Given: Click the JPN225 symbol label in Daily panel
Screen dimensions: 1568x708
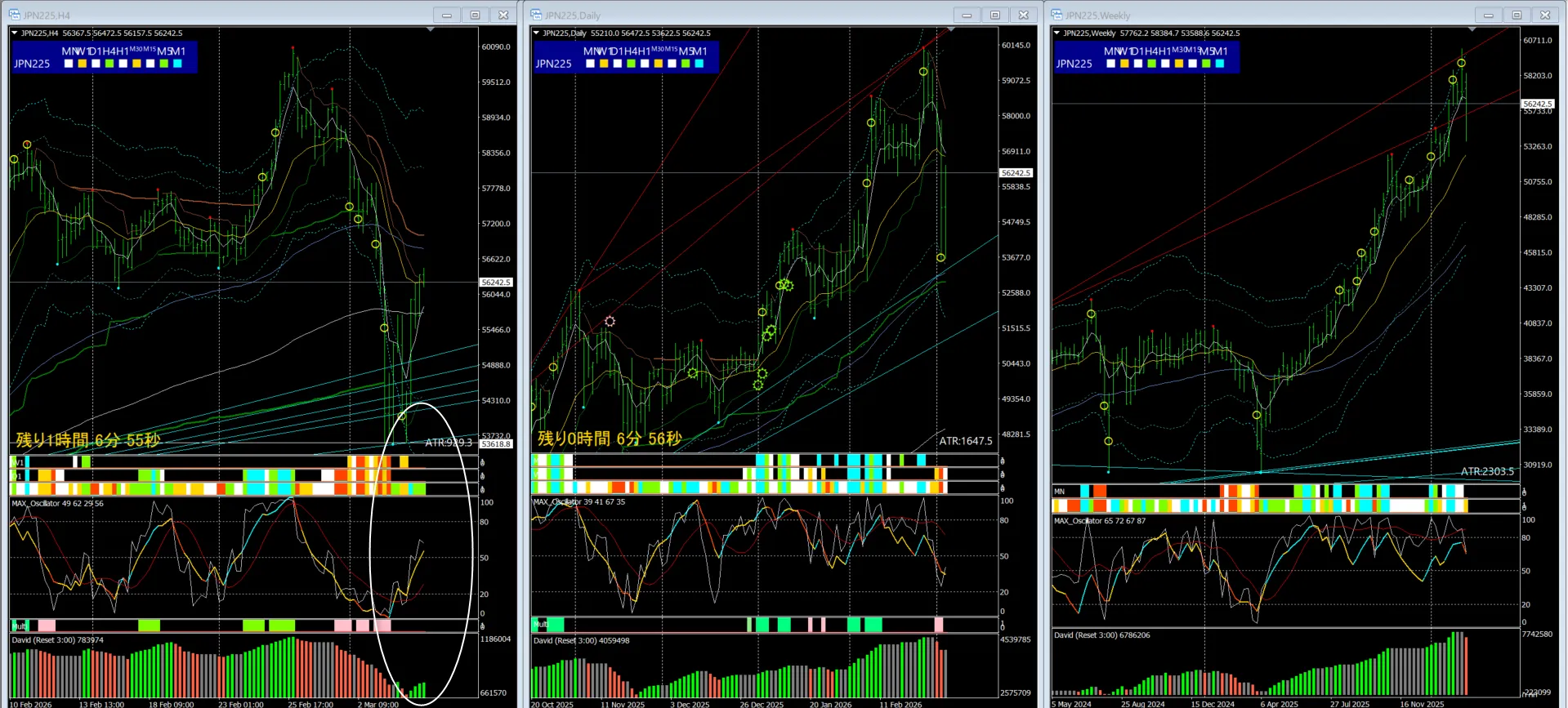Looking at the screenshot, I should coord(553,64).
